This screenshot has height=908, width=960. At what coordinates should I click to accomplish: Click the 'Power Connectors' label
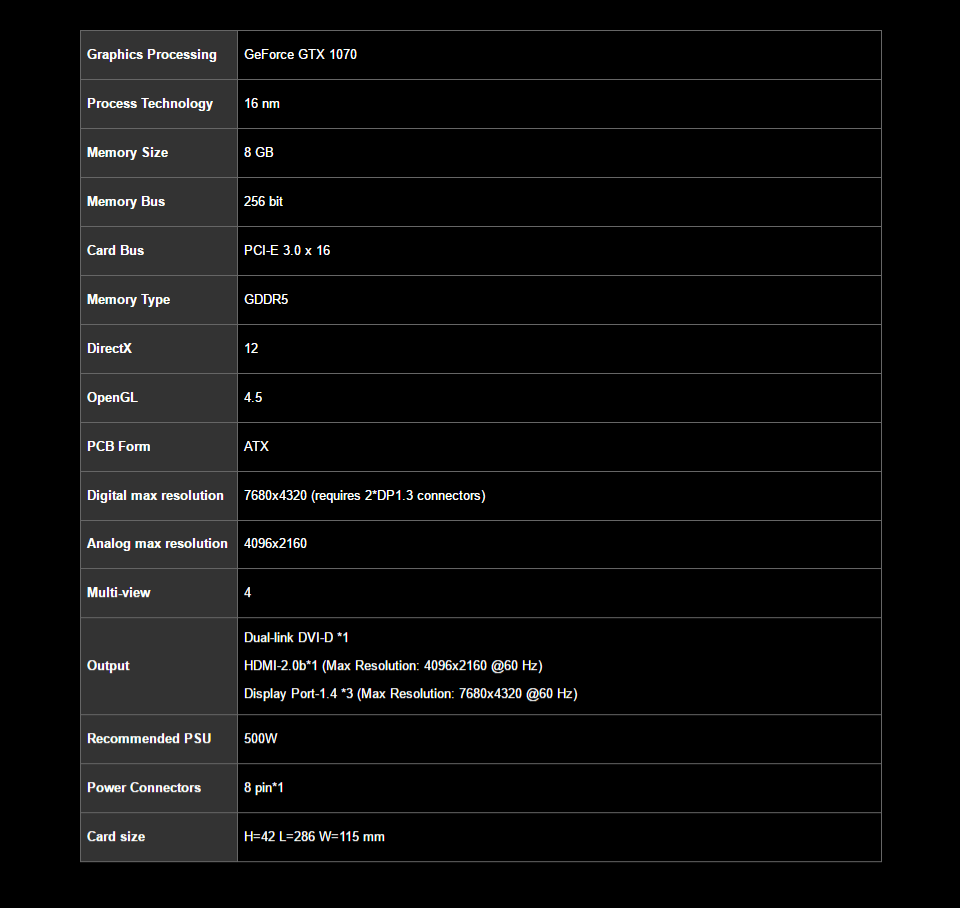pos(144,788)
